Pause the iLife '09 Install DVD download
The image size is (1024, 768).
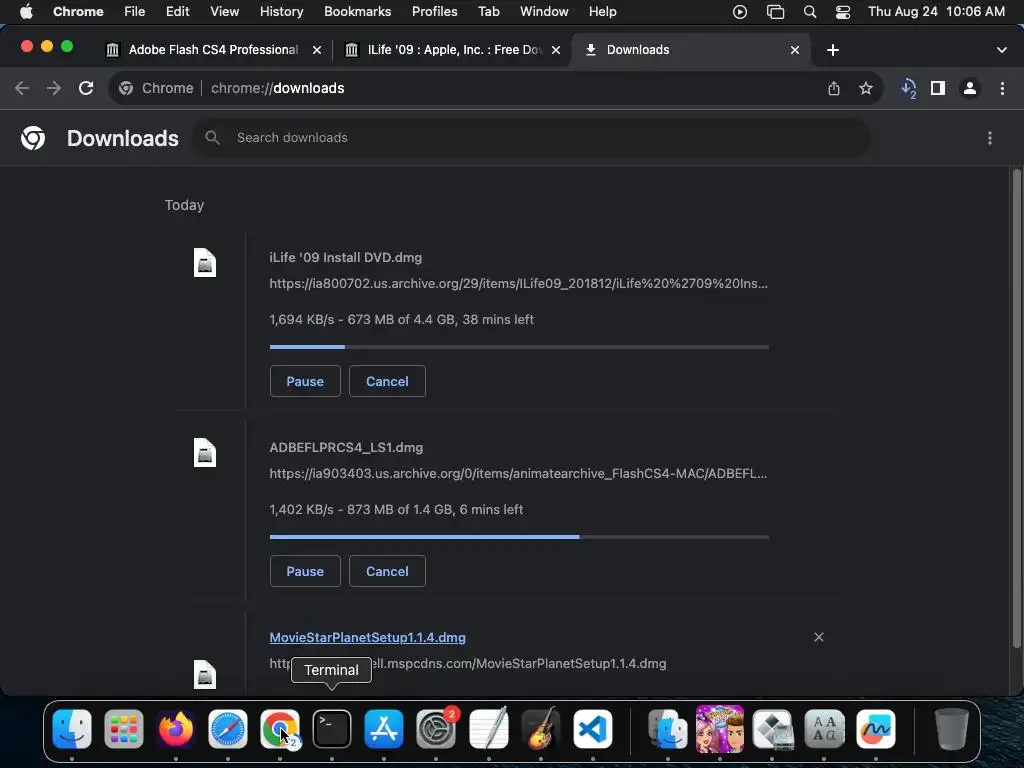305,381
